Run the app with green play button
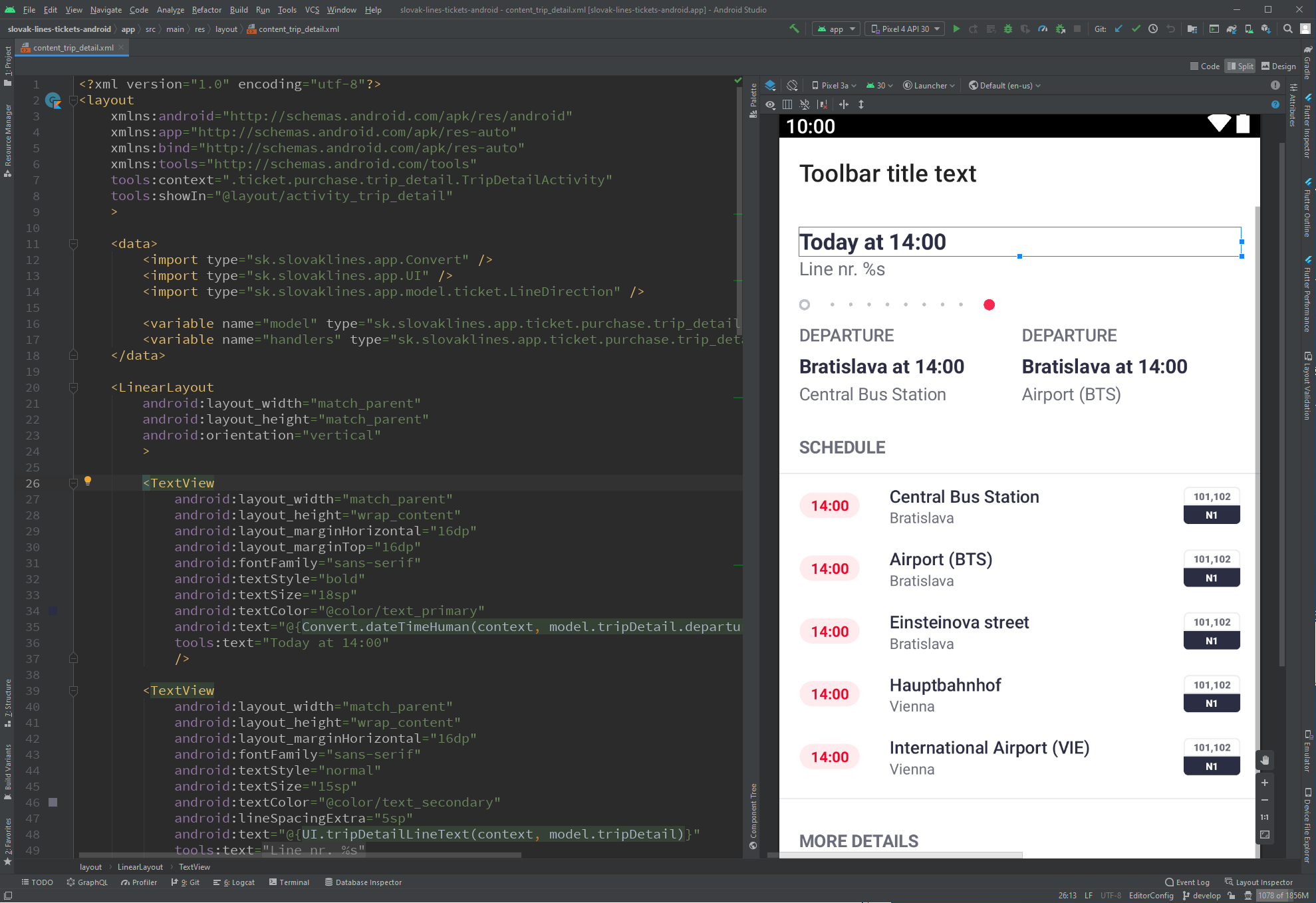This screenshot has height=903, width=1316. (956, 29)
